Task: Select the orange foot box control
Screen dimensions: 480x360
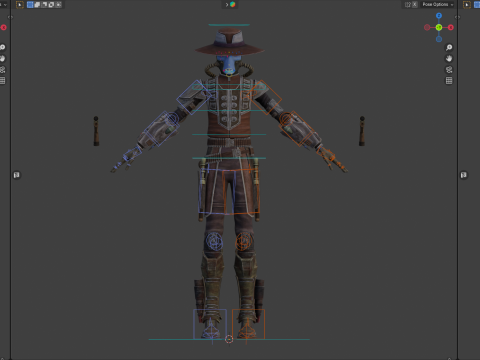Action: [x=248, y=324]
